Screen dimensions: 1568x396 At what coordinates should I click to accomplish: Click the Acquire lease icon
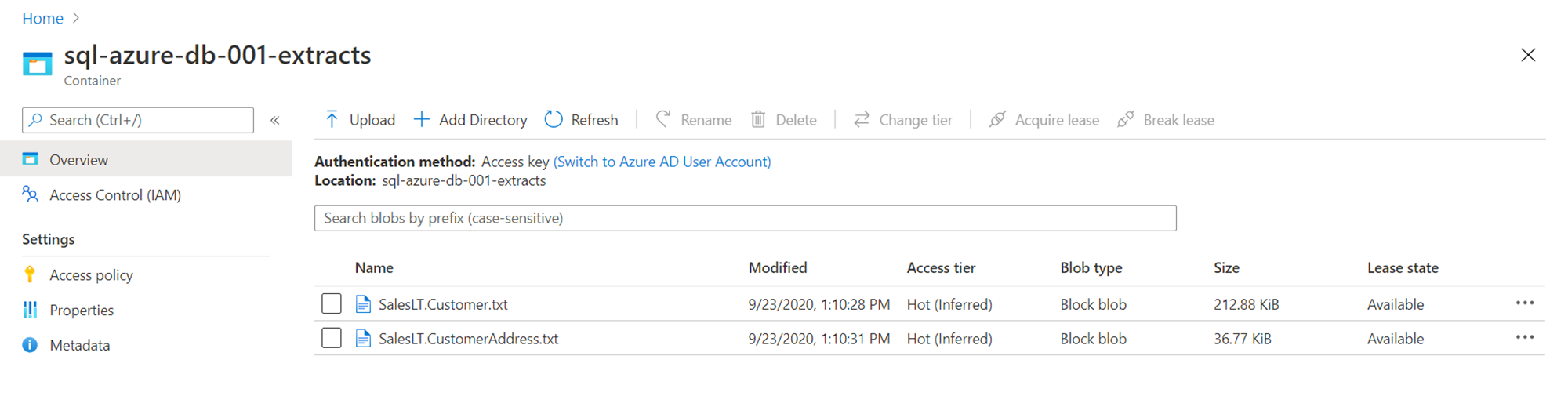pos(997,119)
